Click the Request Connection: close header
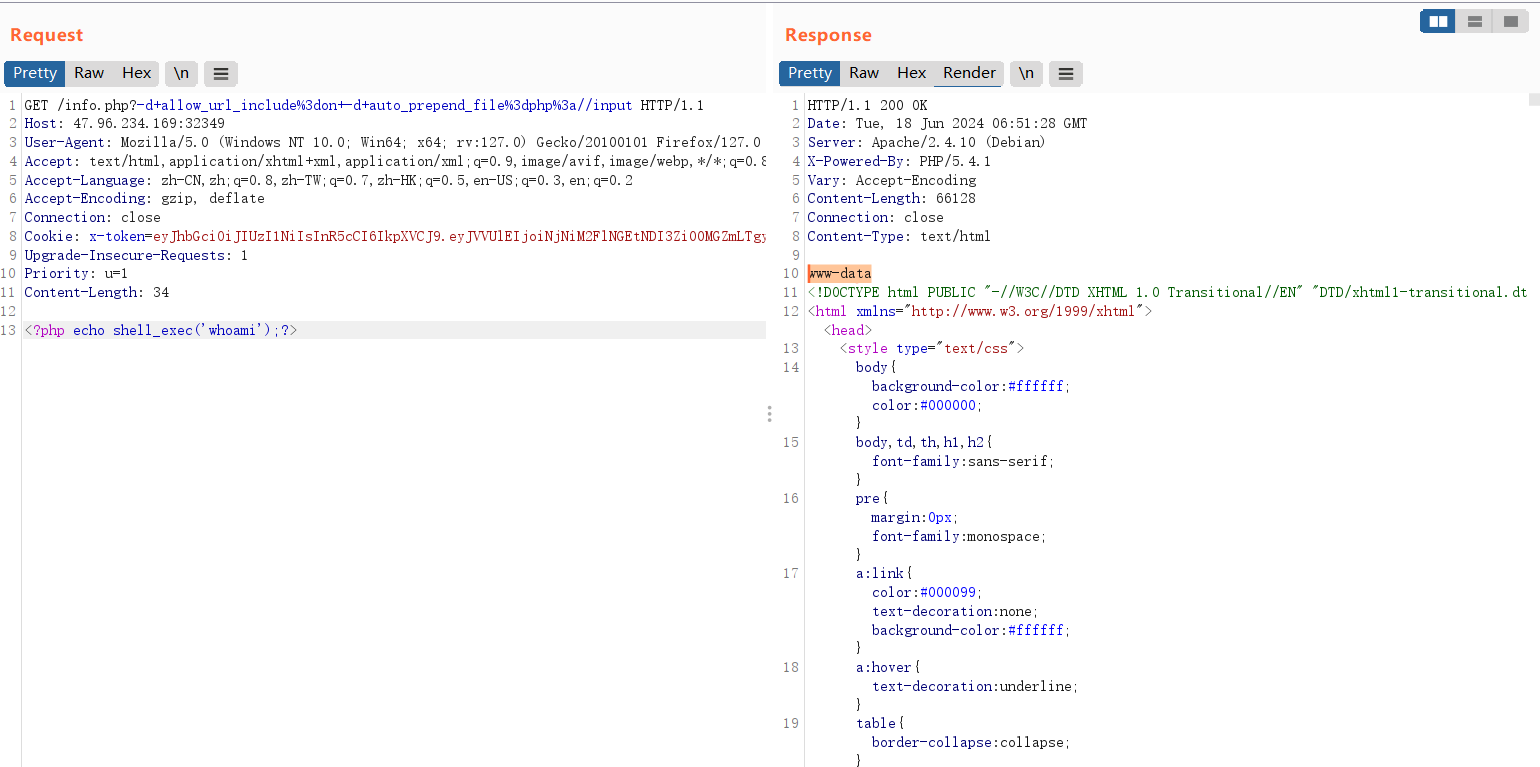1540x767 pixels. click(x=92, y=218)
